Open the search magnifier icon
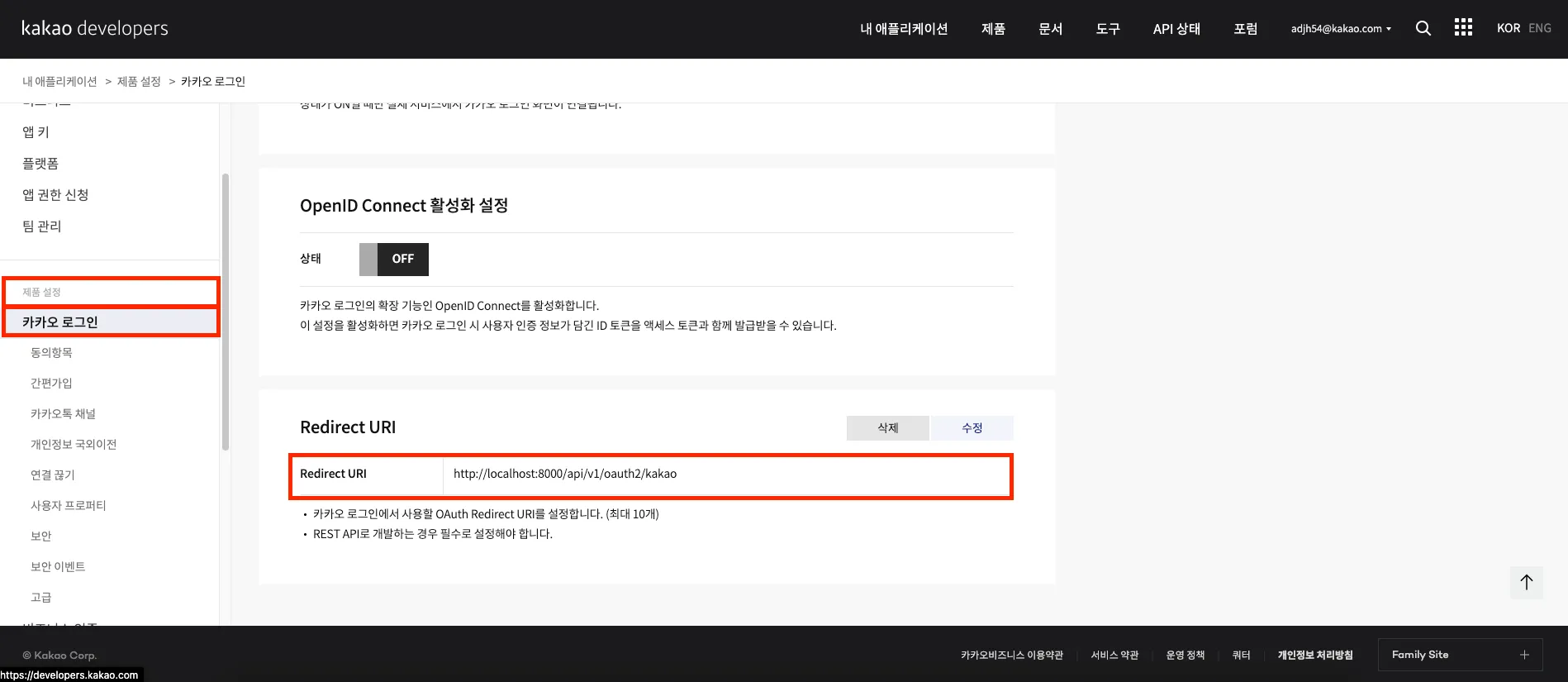 click(x=1423, y=28)
